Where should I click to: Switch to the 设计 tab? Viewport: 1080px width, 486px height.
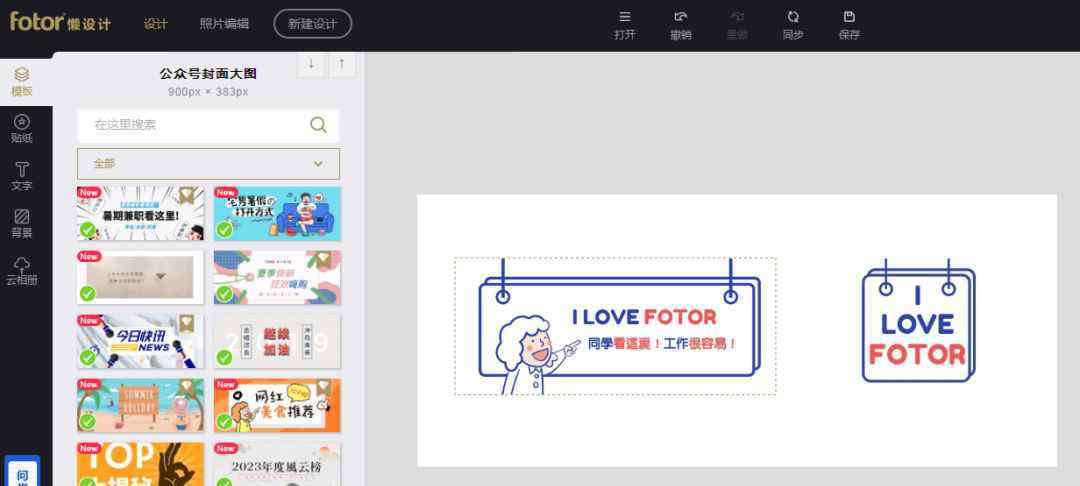pyautogui.click(x=156, y=23)
